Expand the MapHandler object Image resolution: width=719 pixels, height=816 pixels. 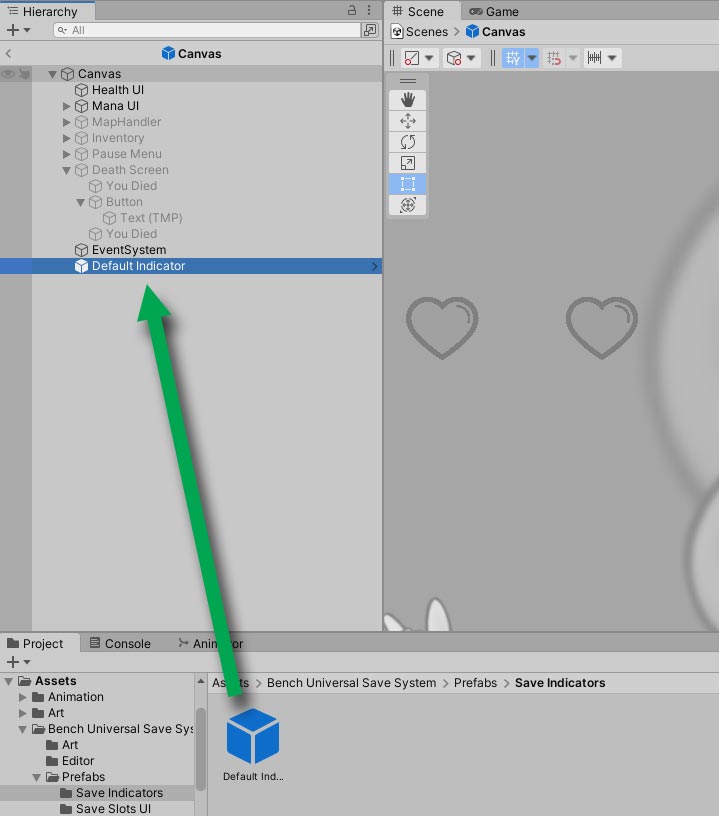click(66, 122)
